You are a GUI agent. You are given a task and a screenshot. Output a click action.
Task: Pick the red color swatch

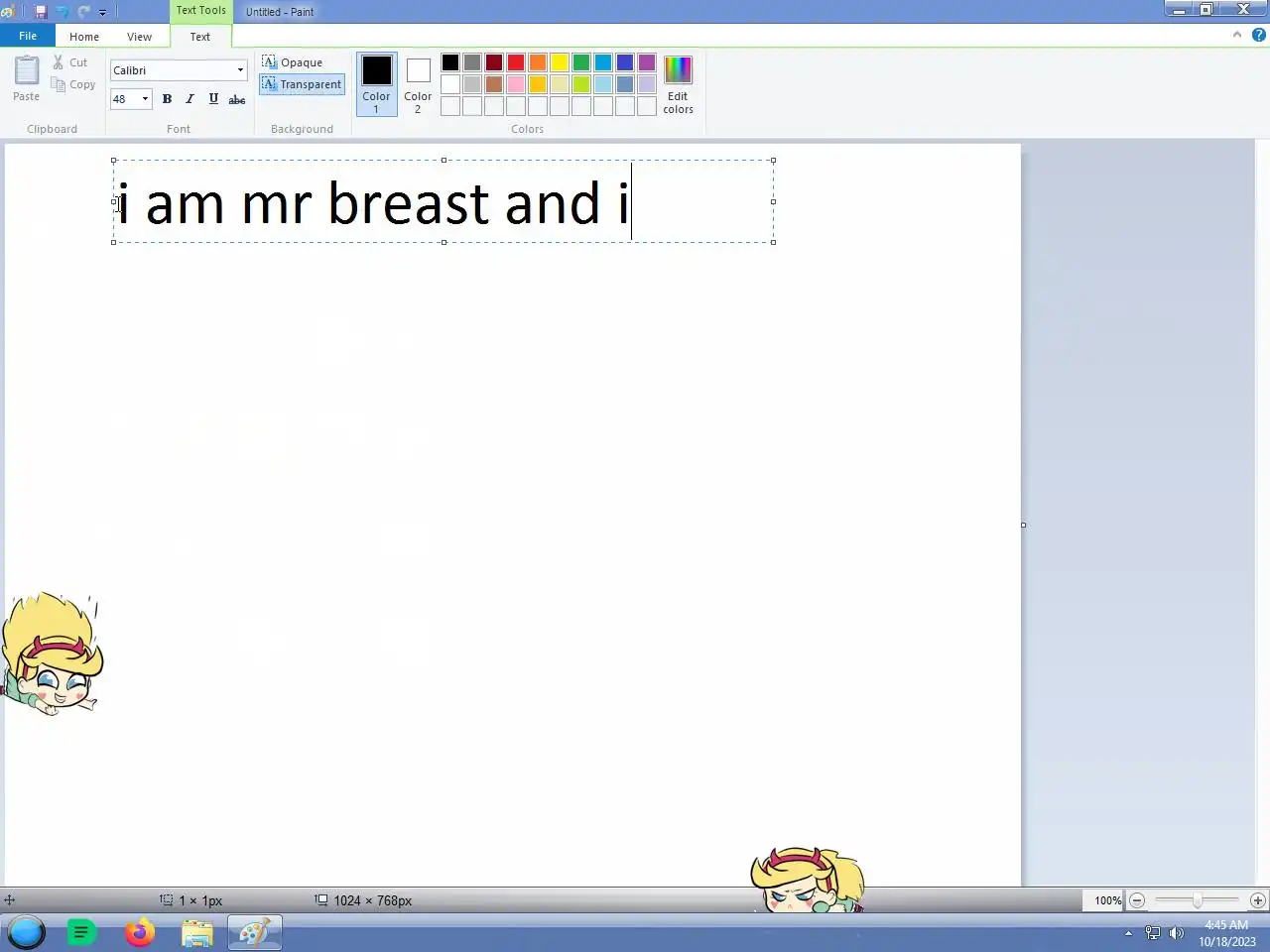[x=516, y=62]
